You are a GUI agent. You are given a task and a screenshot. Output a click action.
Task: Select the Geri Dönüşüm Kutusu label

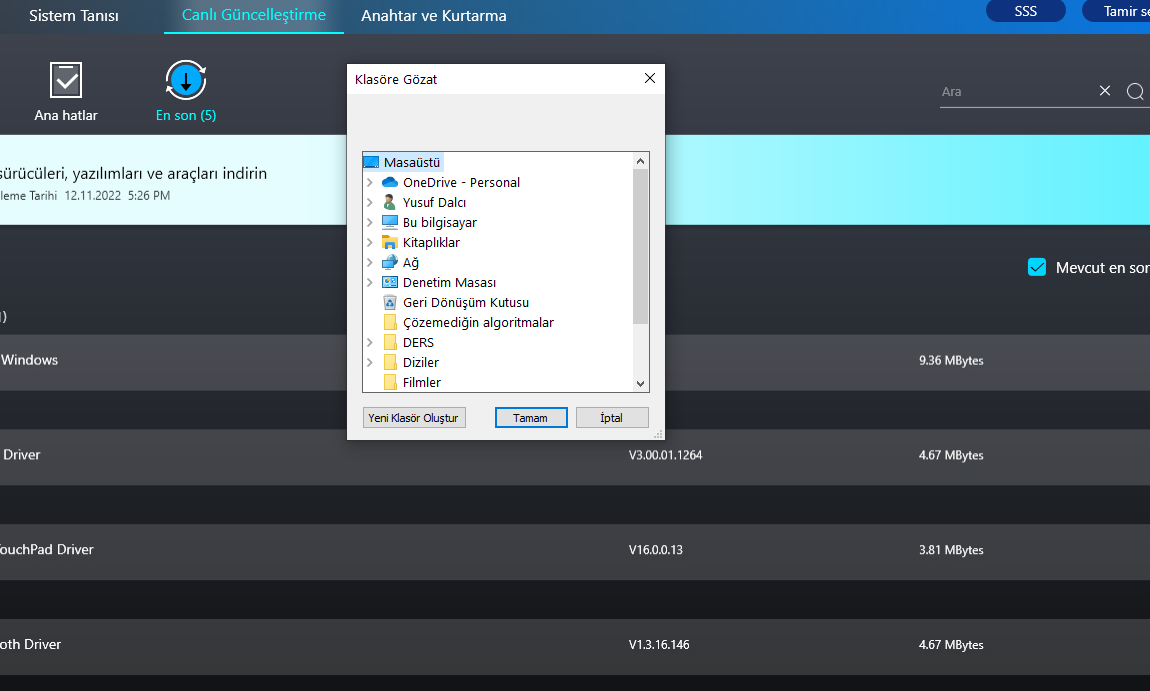(466, 302)
